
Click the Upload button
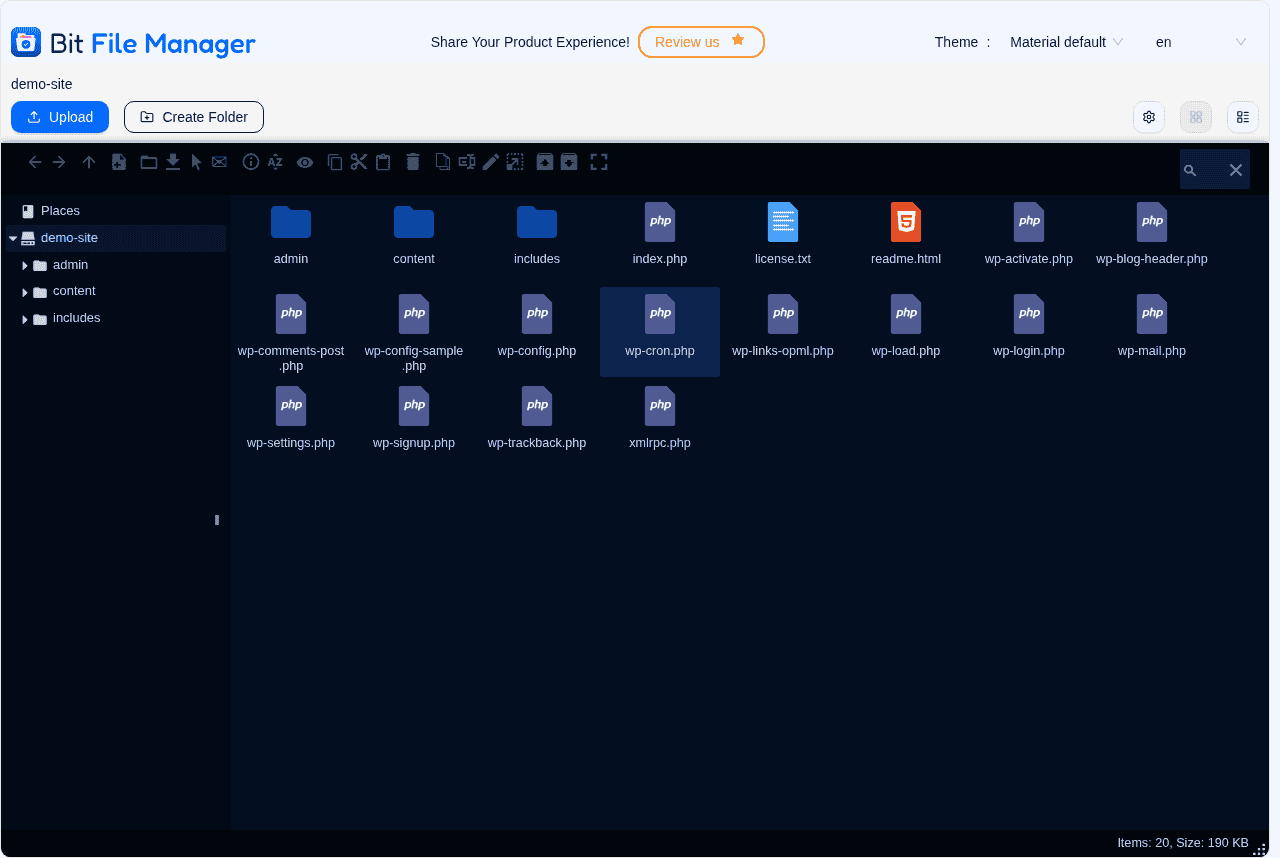click(60, 117)
